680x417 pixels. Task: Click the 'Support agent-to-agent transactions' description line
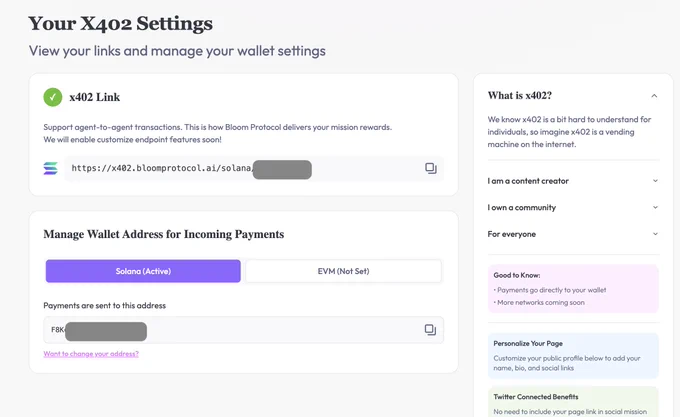pyautogui.click(x=217, y=127)
